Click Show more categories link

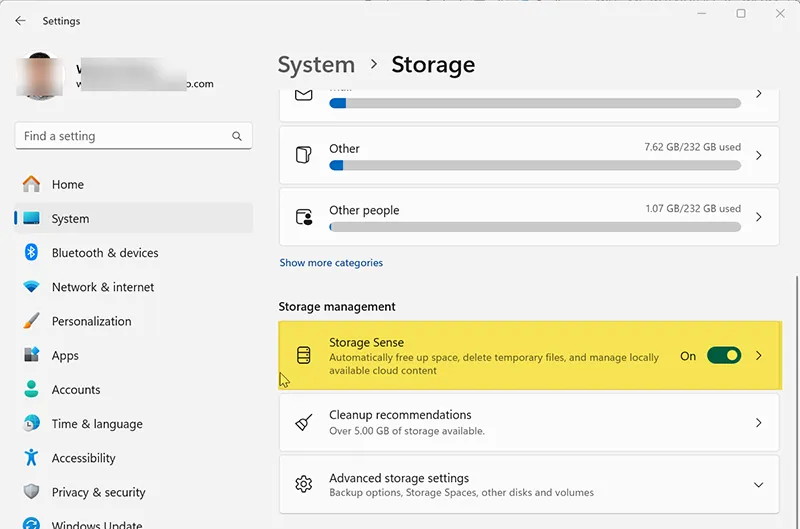331,263
